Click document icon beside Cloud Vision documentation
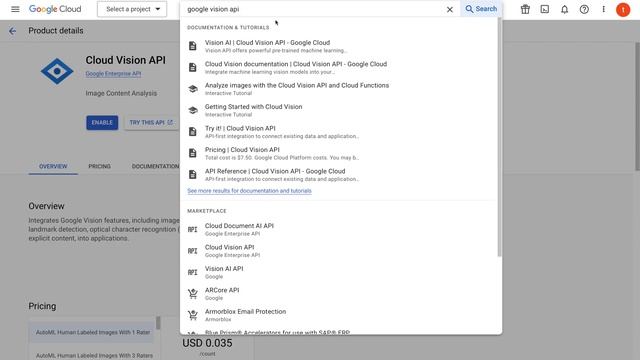The height and width of the screenshot is (360, 640). click(193, 67)
